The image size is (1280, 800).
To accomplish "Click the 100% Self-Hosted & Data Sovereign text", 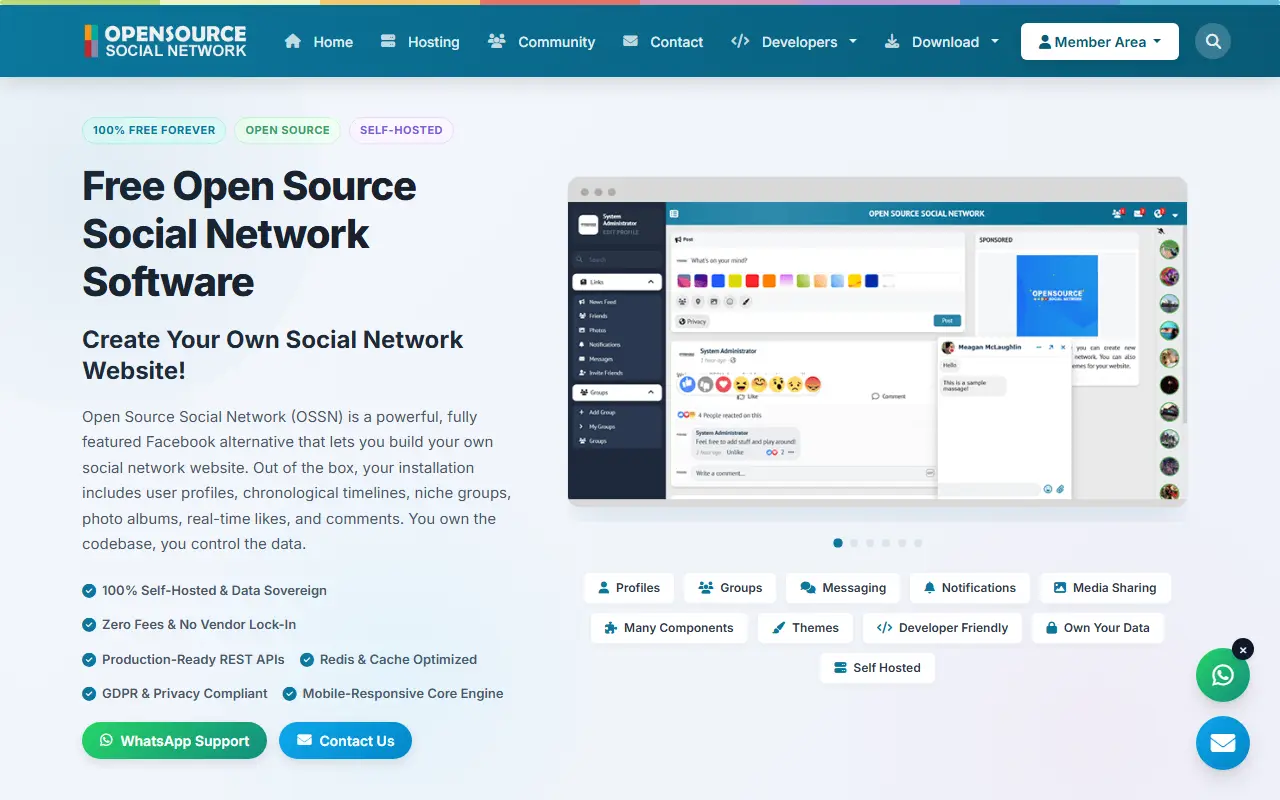I will [214, 591].
